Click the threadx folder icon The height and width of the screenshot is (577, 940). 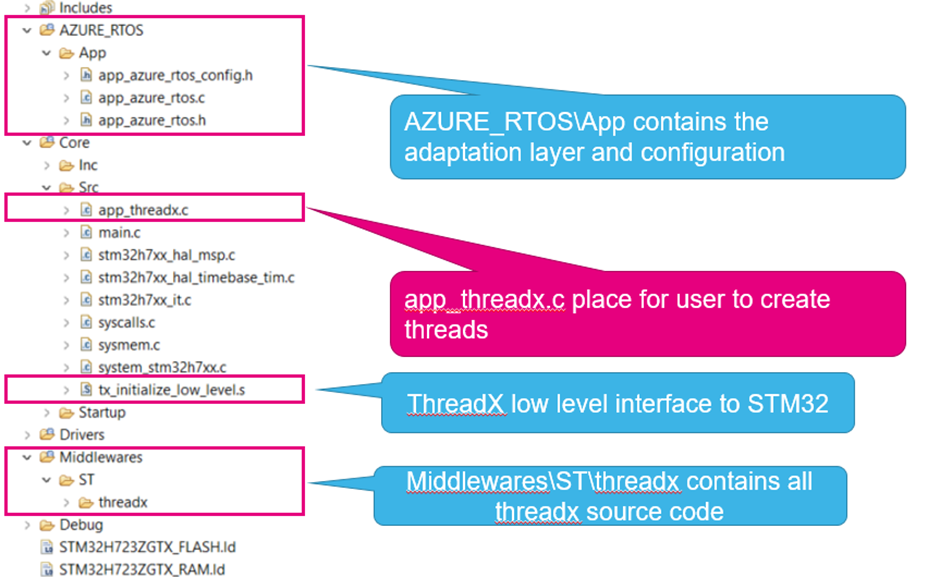pos(86,503)
